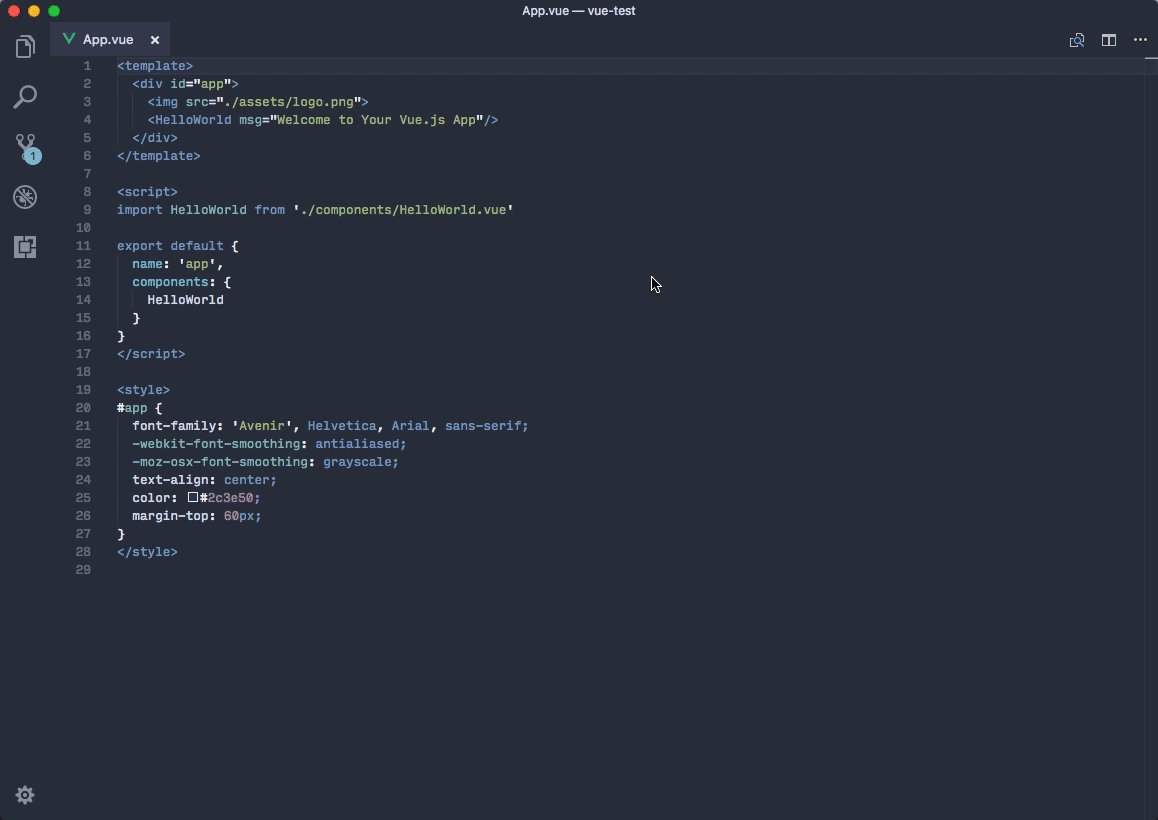Open the search-in-file toolbar icon
1158x820 pixels.
[x=1077, y=40]
